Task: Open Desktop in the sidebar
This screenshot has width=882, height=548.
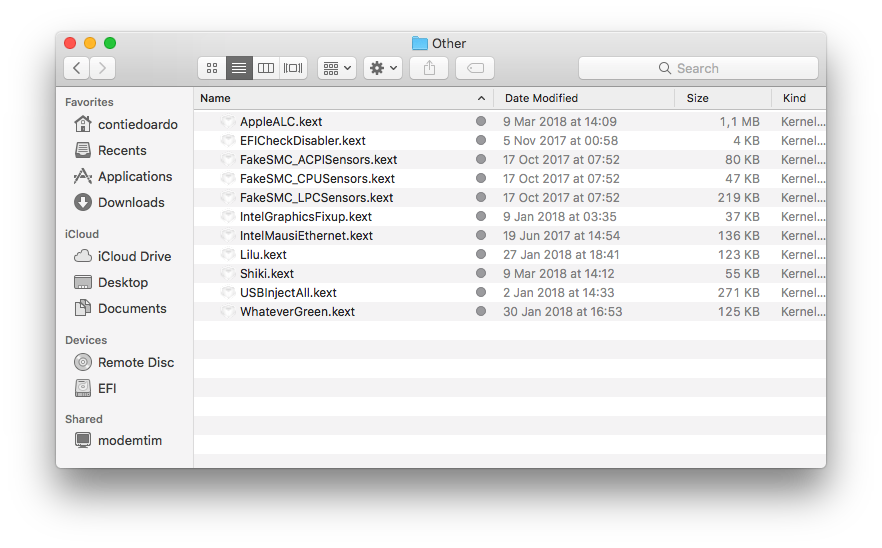Action: coord(111,282)
